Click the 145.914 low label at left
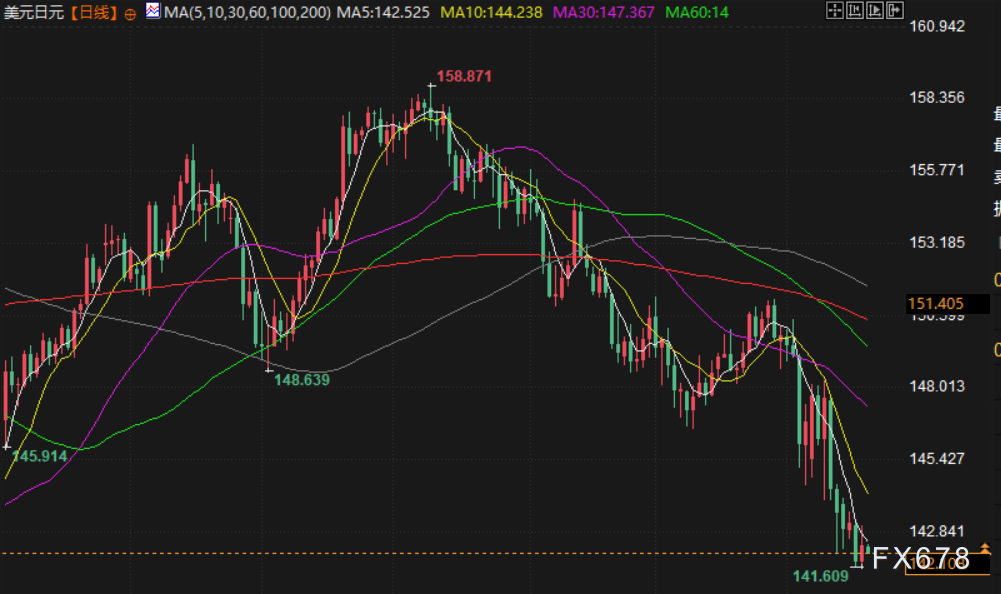This screenshot has width=1001, height=594. click(x=39, y=455)
